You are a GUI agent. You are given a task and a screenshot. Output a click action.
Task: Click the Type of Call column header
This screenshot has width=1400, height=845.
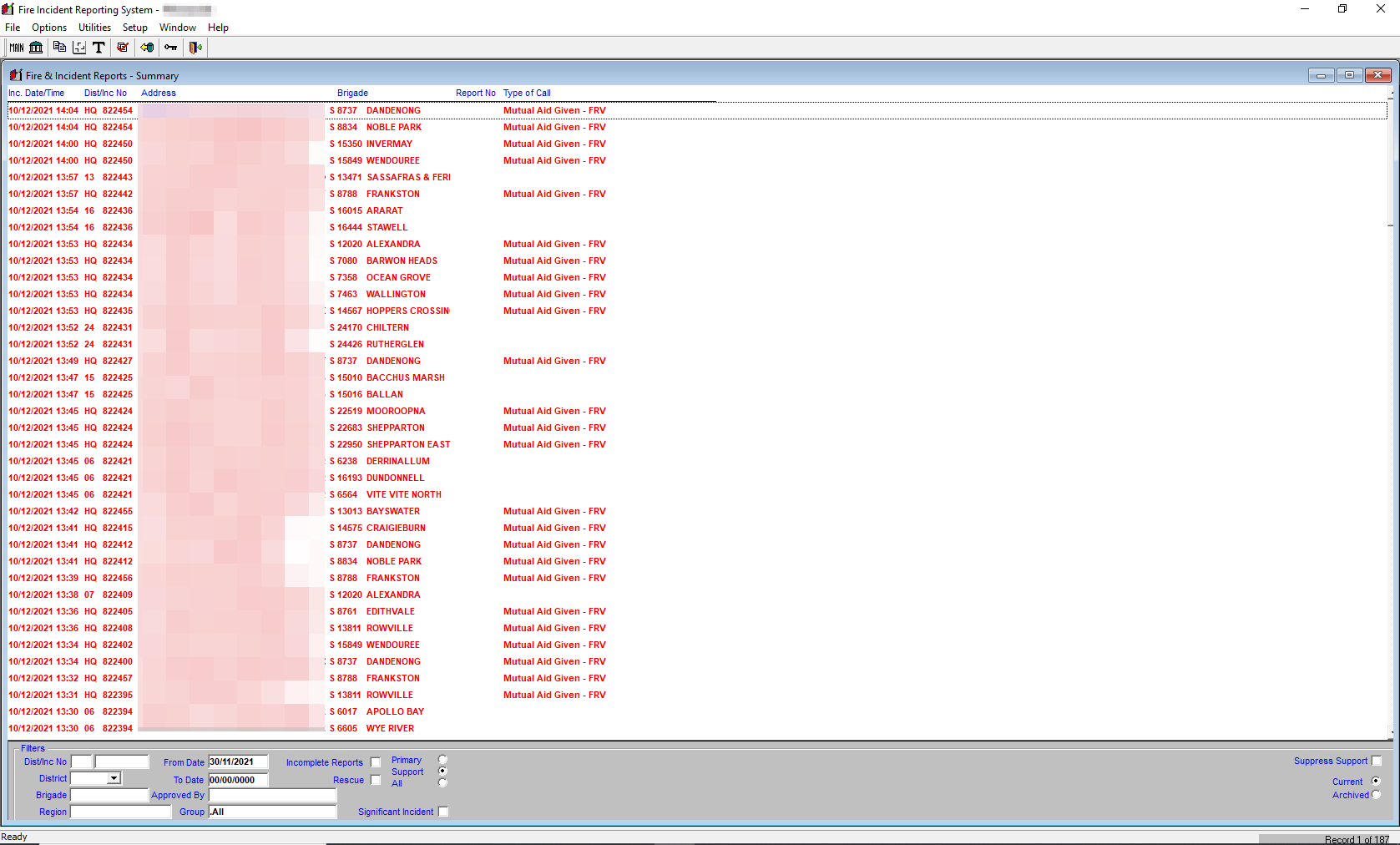[x=527, y=93]
